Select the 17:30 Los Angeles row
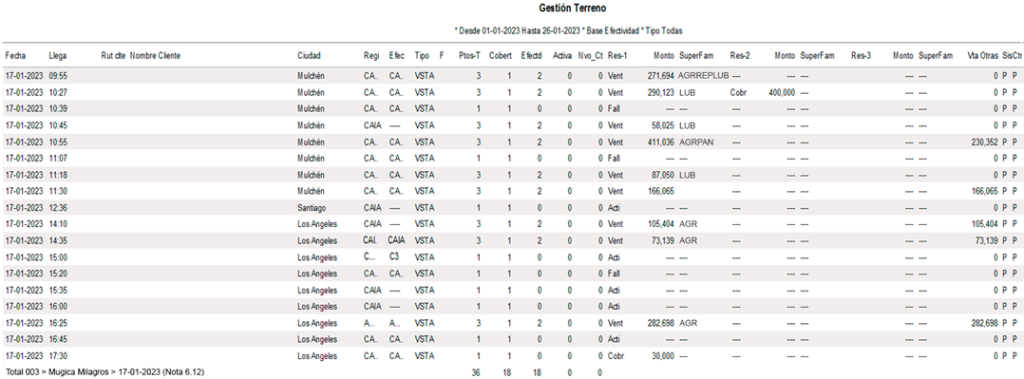Image resolution: width=1024 pixels, height=379 pixels. [512, 355]
